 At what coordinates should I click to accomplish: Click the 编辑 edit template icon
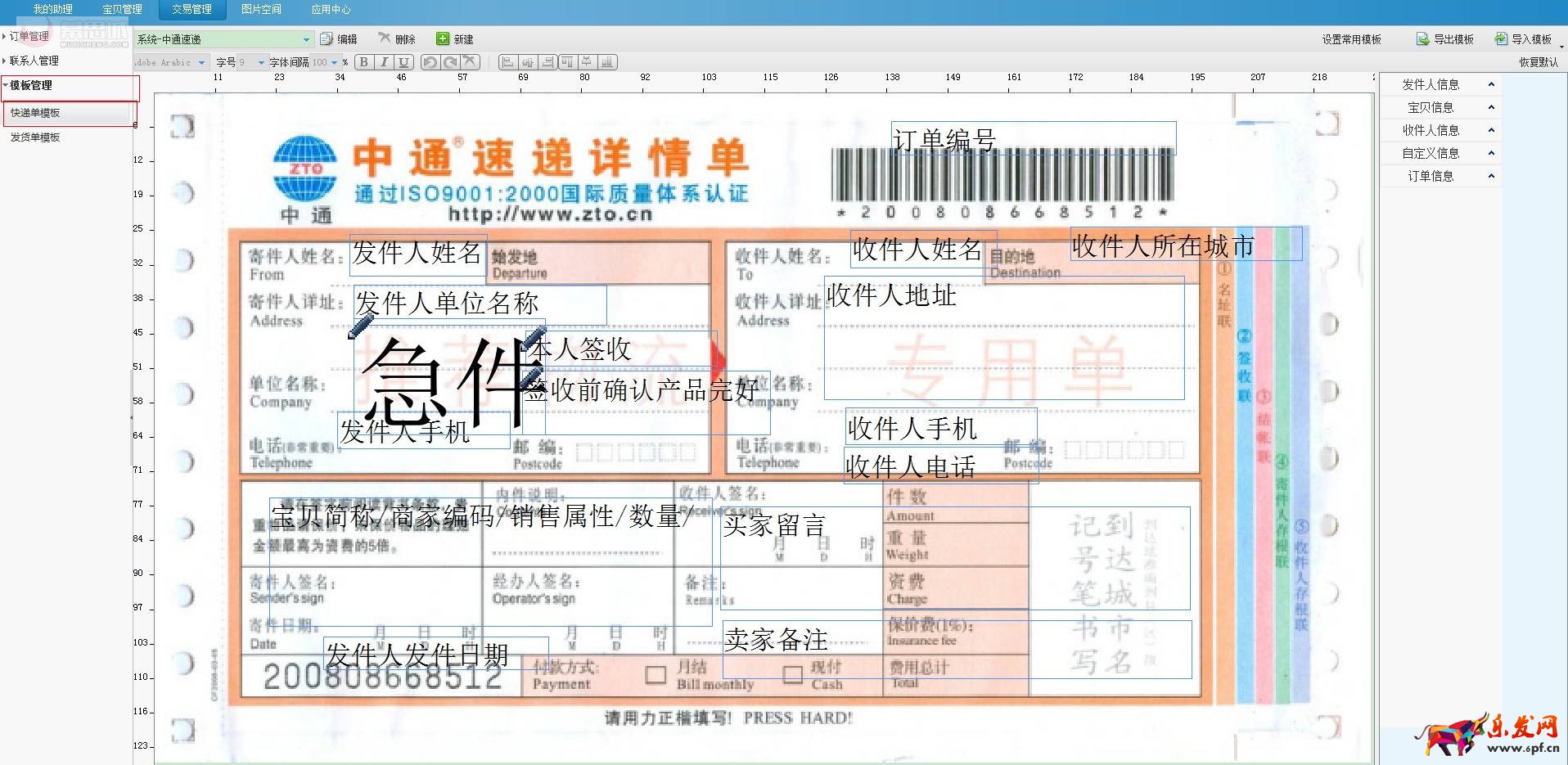339,38
